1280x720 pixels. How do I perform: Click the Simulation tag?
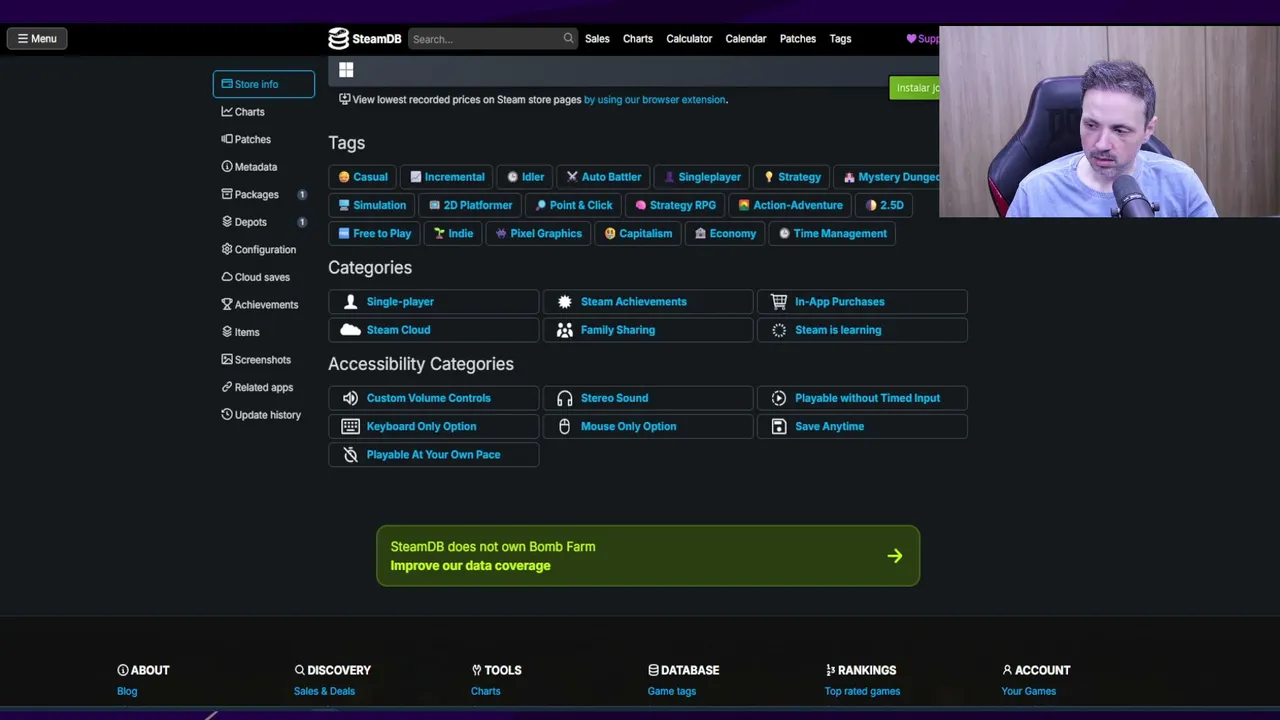click(372, 205)
